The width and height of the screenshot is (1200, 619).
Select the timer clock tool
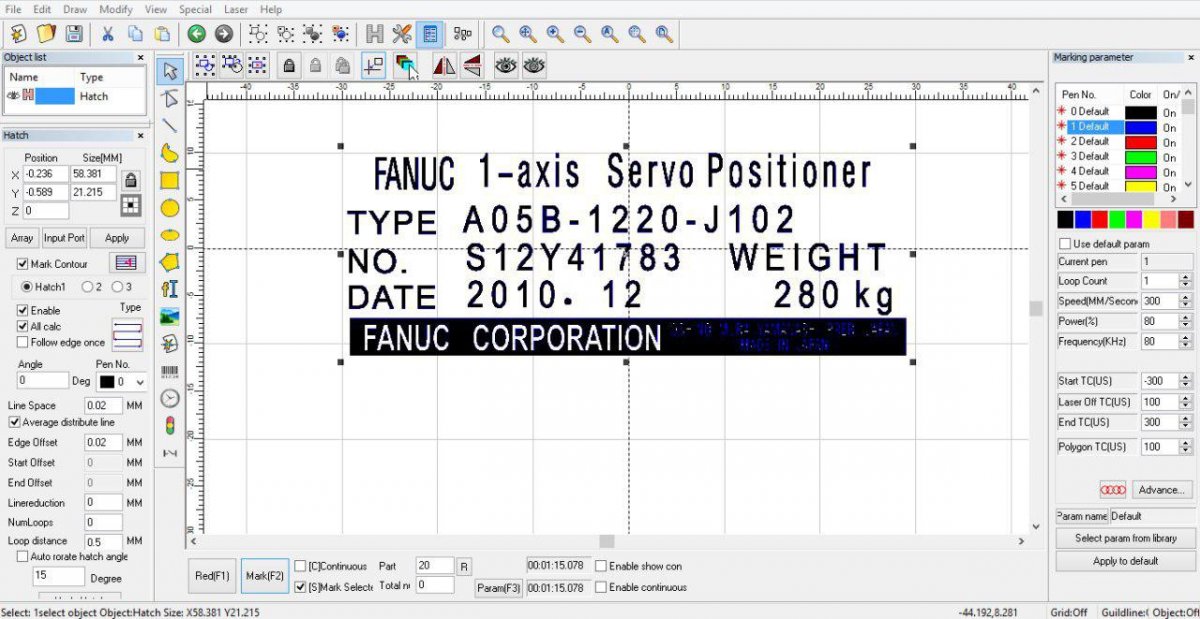click(x=170, y=398)
